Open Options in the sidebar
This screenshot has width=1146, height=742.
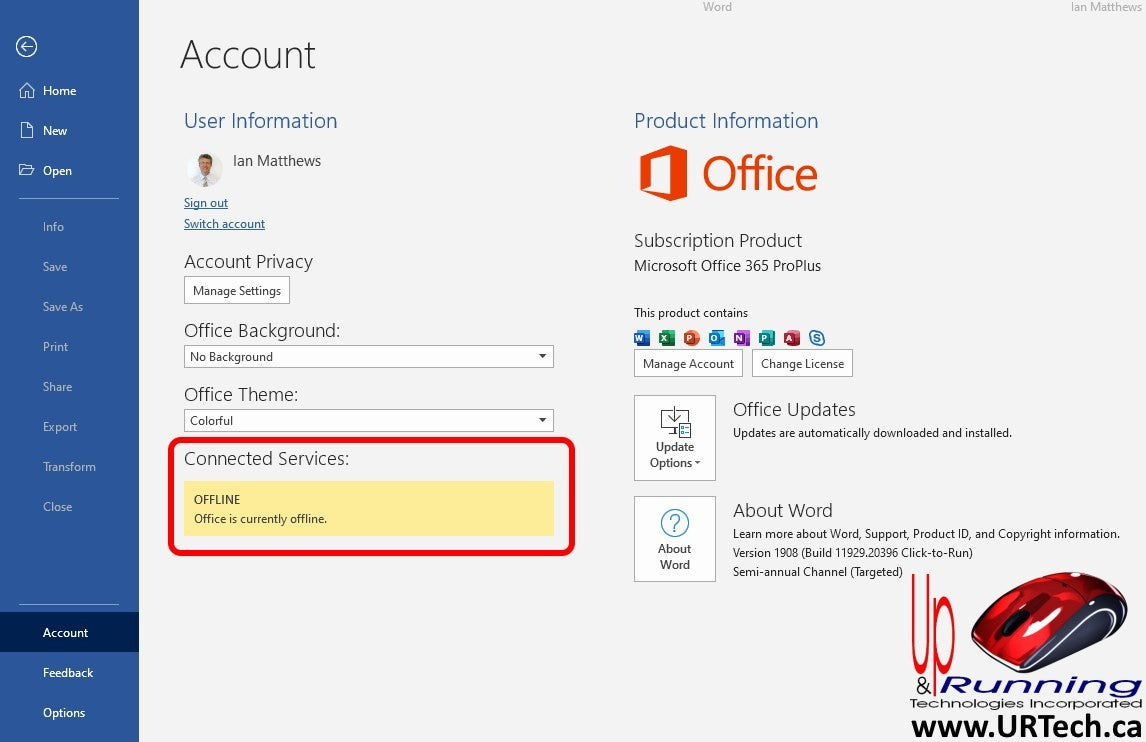[x=69, y=713]
